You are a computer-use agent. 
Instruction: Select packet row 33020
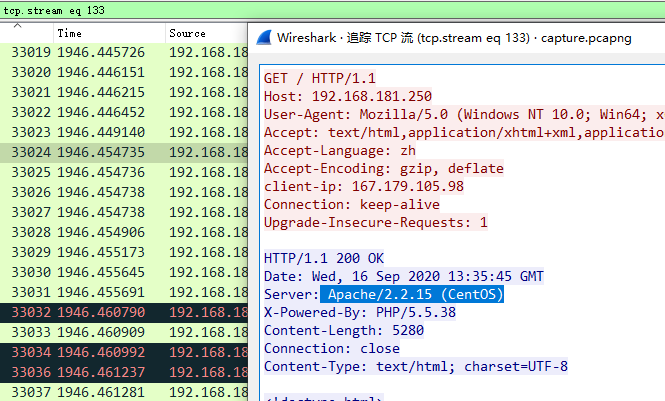124,72
